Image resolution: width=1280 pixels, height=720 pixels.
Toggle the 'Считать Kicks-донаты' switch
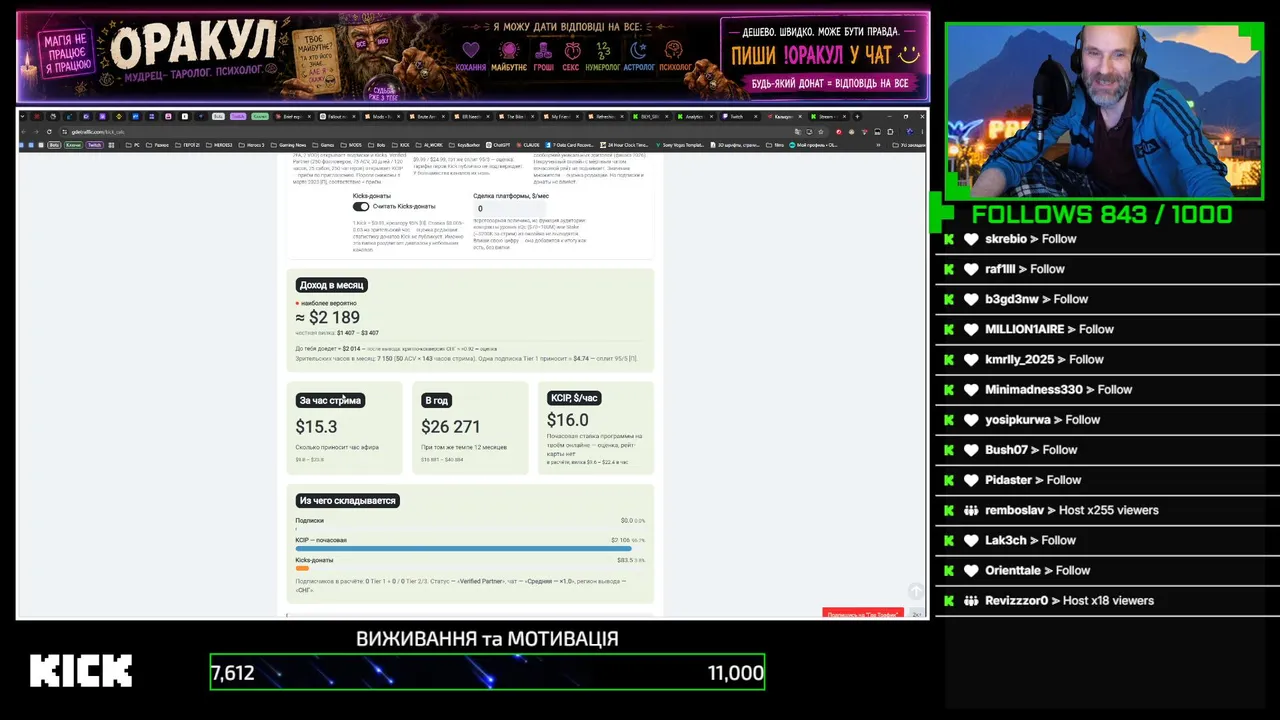pyautogui.click(x=361, y=207)
